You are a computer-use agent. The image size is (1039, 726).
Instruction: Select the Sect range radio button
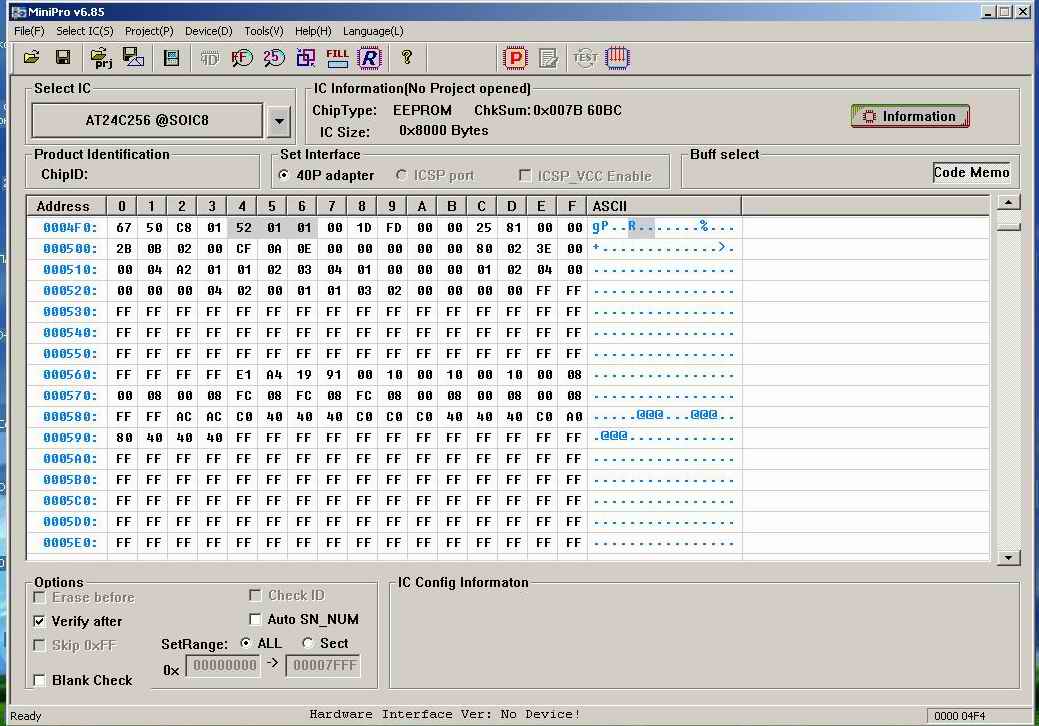pyautogui.click(x=308, y=643)
